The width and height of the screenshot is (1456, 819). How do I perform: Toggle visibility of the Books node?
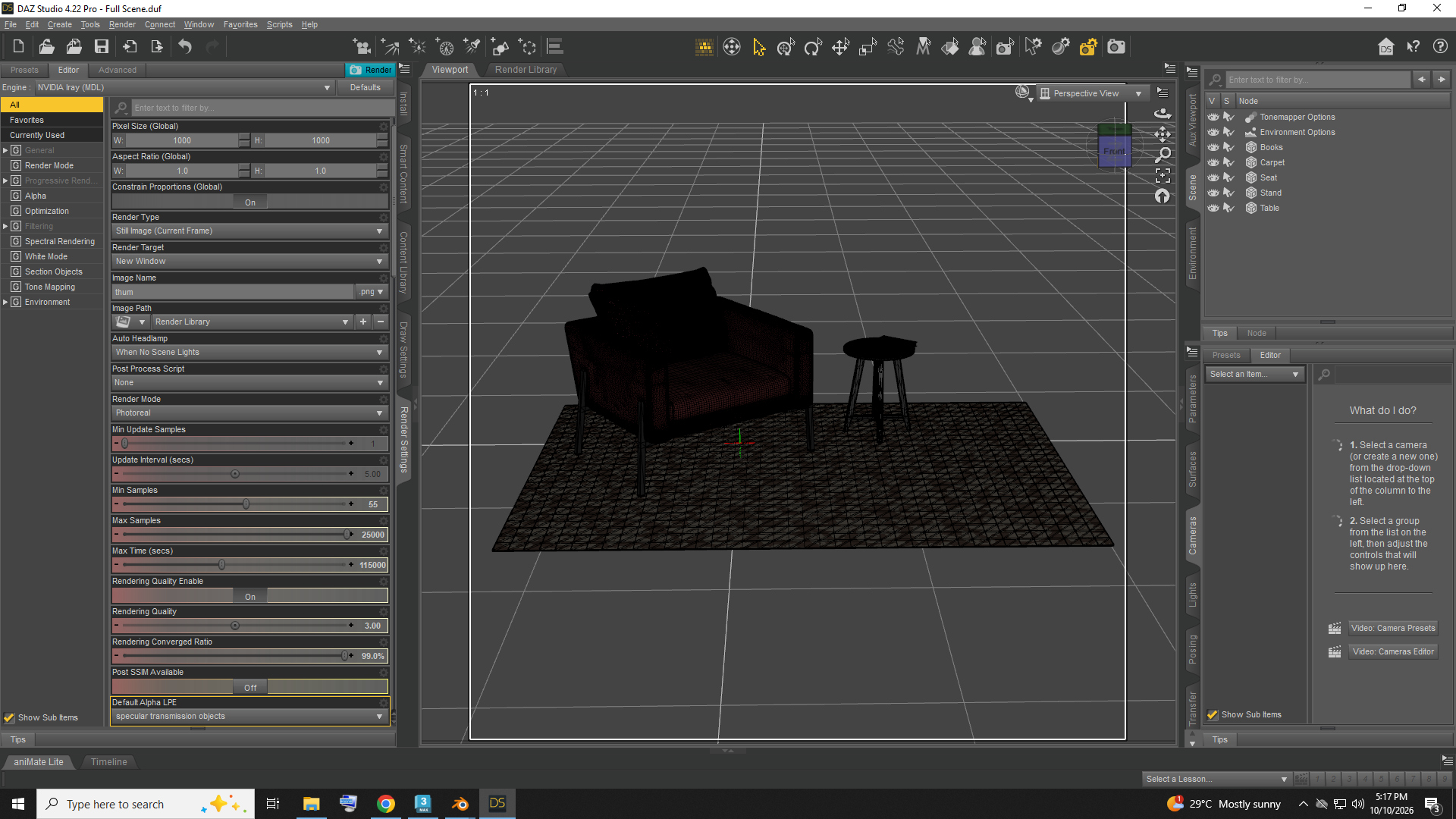(1213, 147)
